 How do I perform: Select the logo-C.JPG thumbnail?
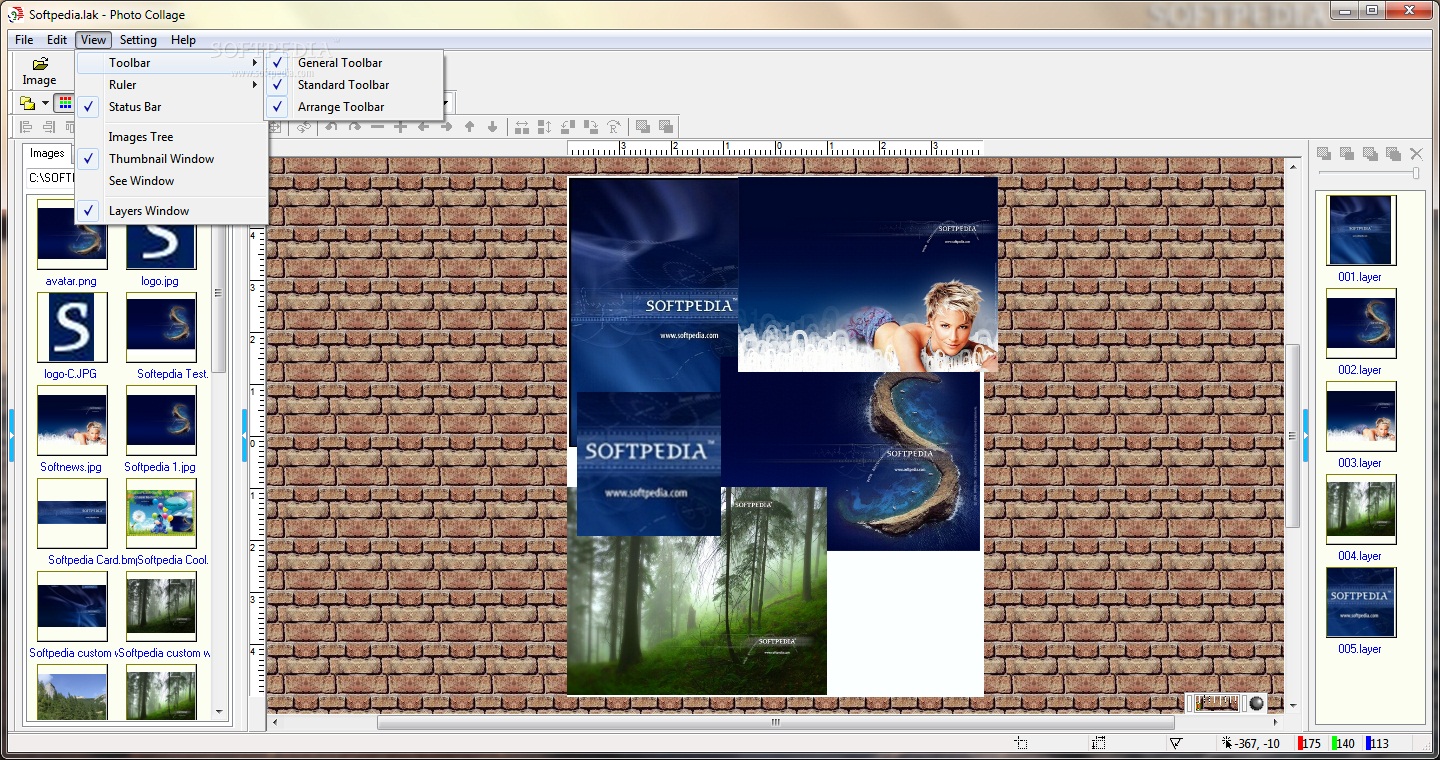[72, 327]
